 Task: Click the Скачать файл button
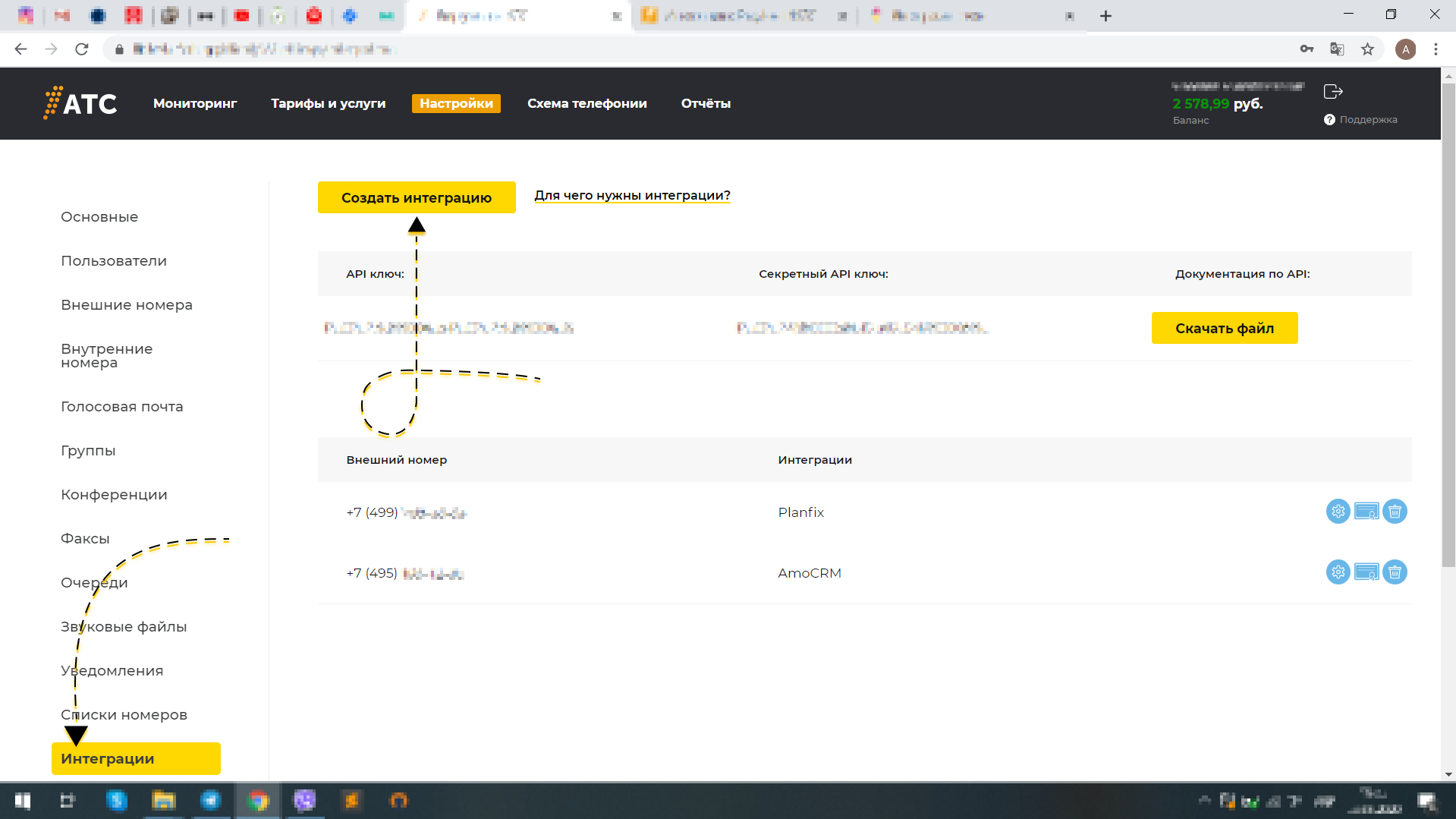[x=1224, y=328]
